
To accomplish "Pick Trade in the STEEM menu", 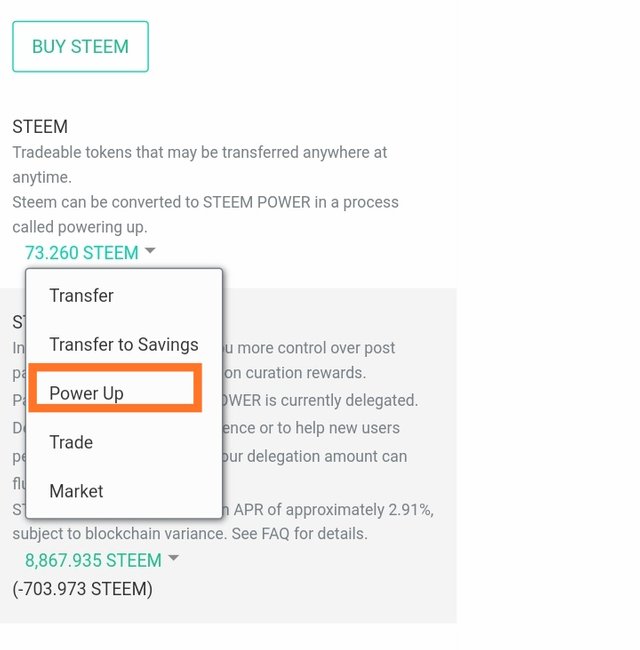I will 71,442.
